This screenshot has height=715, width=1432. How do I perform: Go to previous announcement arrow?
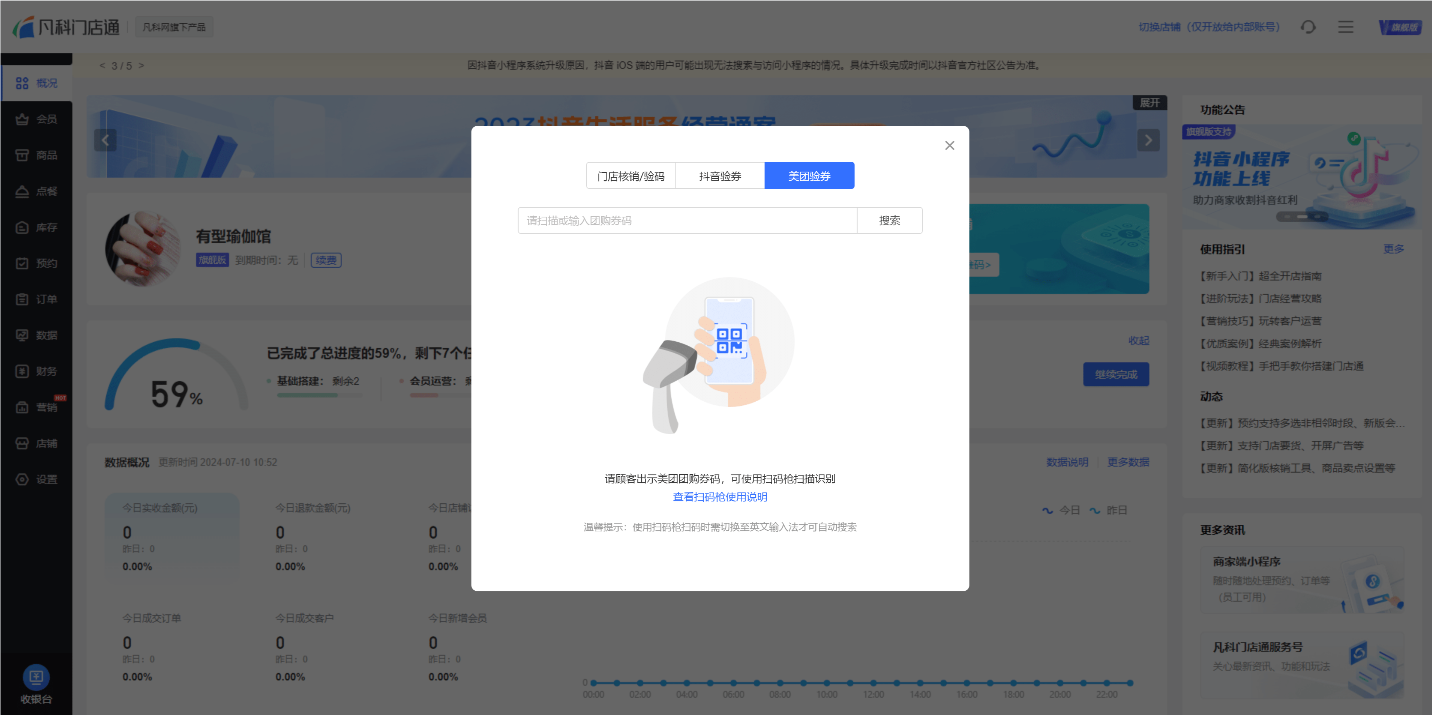pos(102,66)
